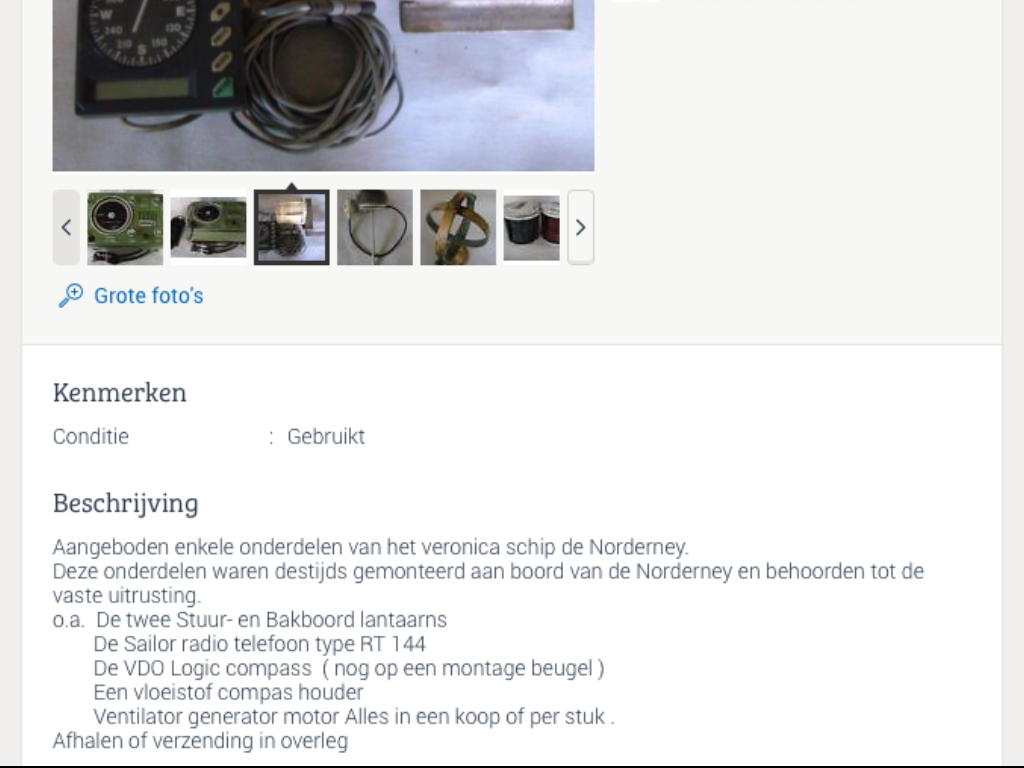1024x768 pixels.
Task: Click the Gebruikt condition value
Action: 326,436
